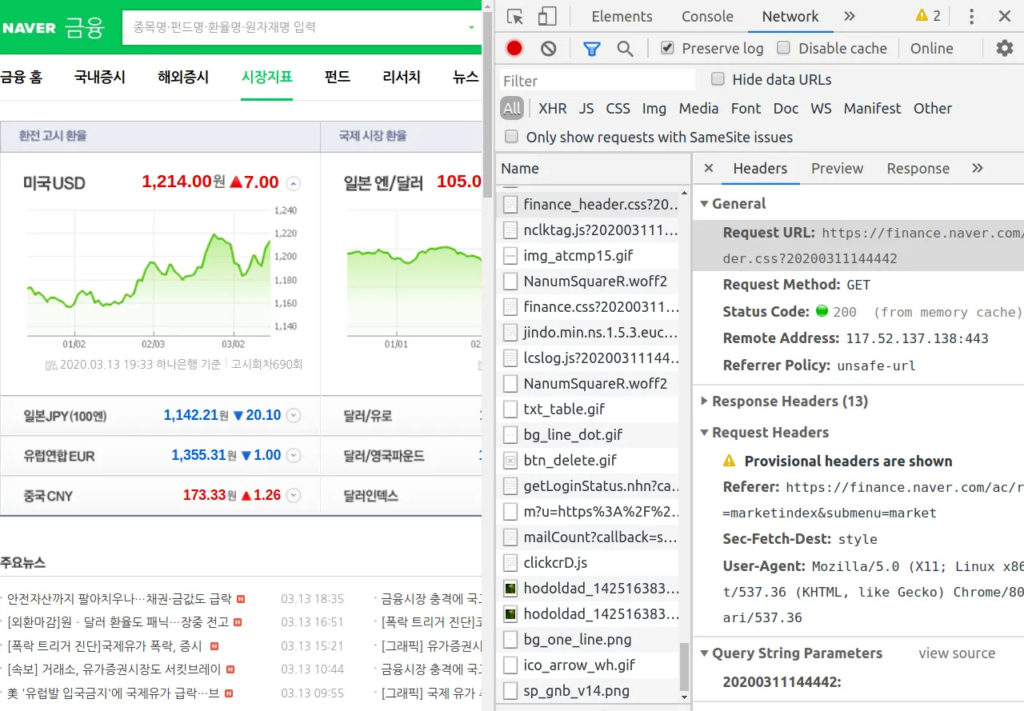Check Only show requests with SameSite issues

[x=511, y=136]
